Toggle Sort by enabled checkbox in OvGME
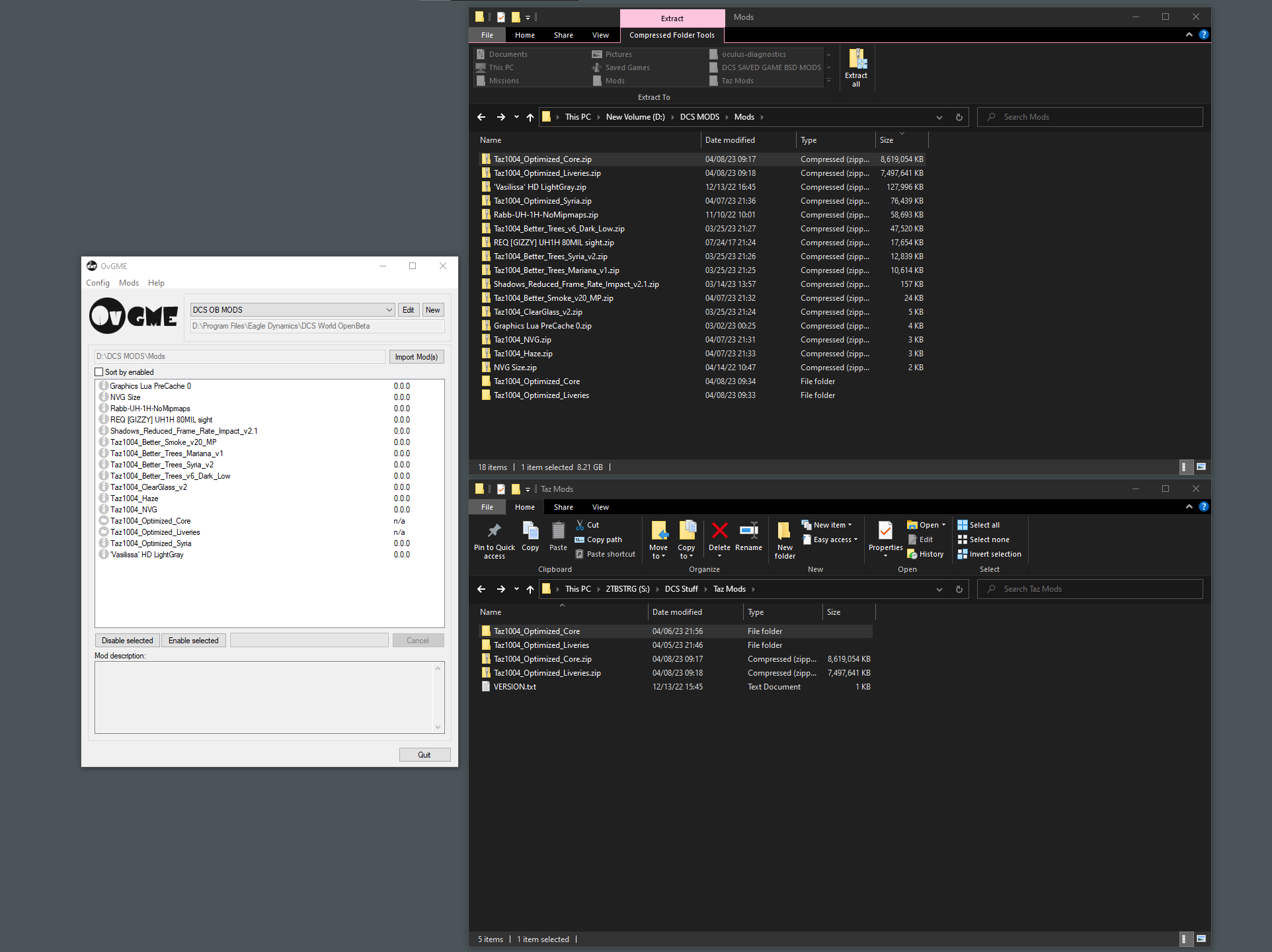The height and width of the screenshot is (952, 1272). pos(99,372)
